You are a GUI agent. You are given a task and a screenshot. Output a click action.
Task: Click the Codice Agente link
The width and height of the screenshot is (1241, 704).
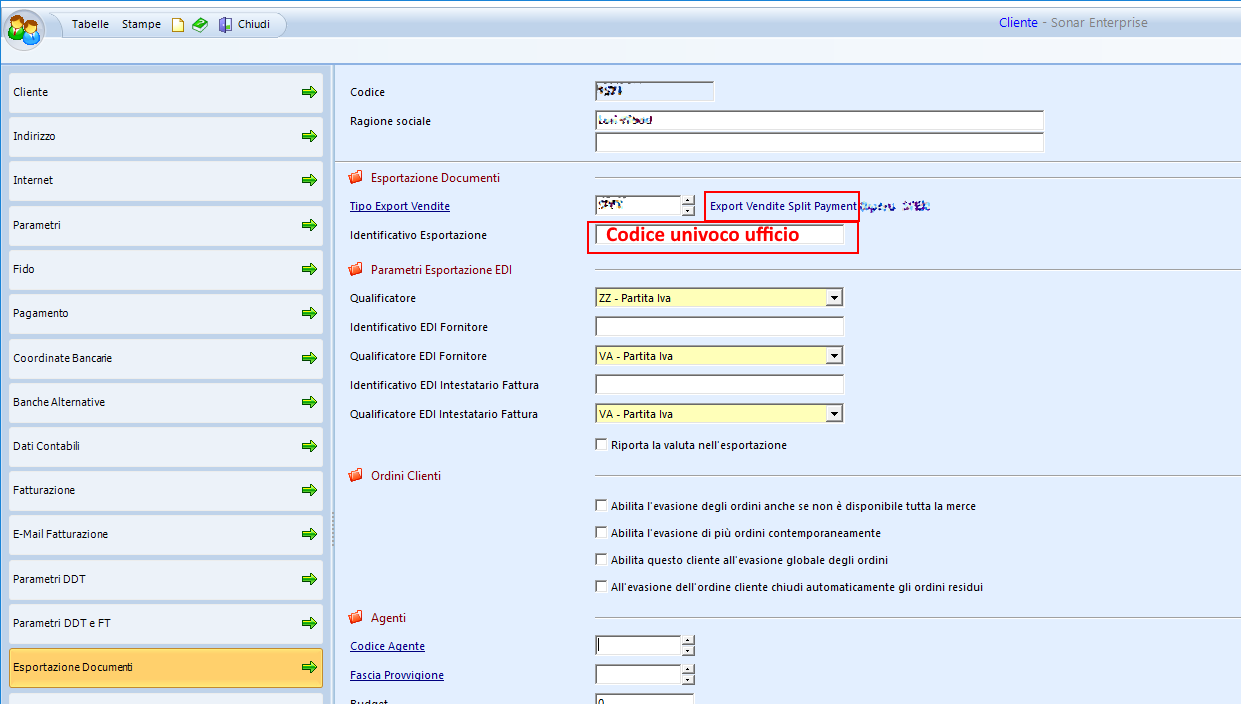[387, 646]
